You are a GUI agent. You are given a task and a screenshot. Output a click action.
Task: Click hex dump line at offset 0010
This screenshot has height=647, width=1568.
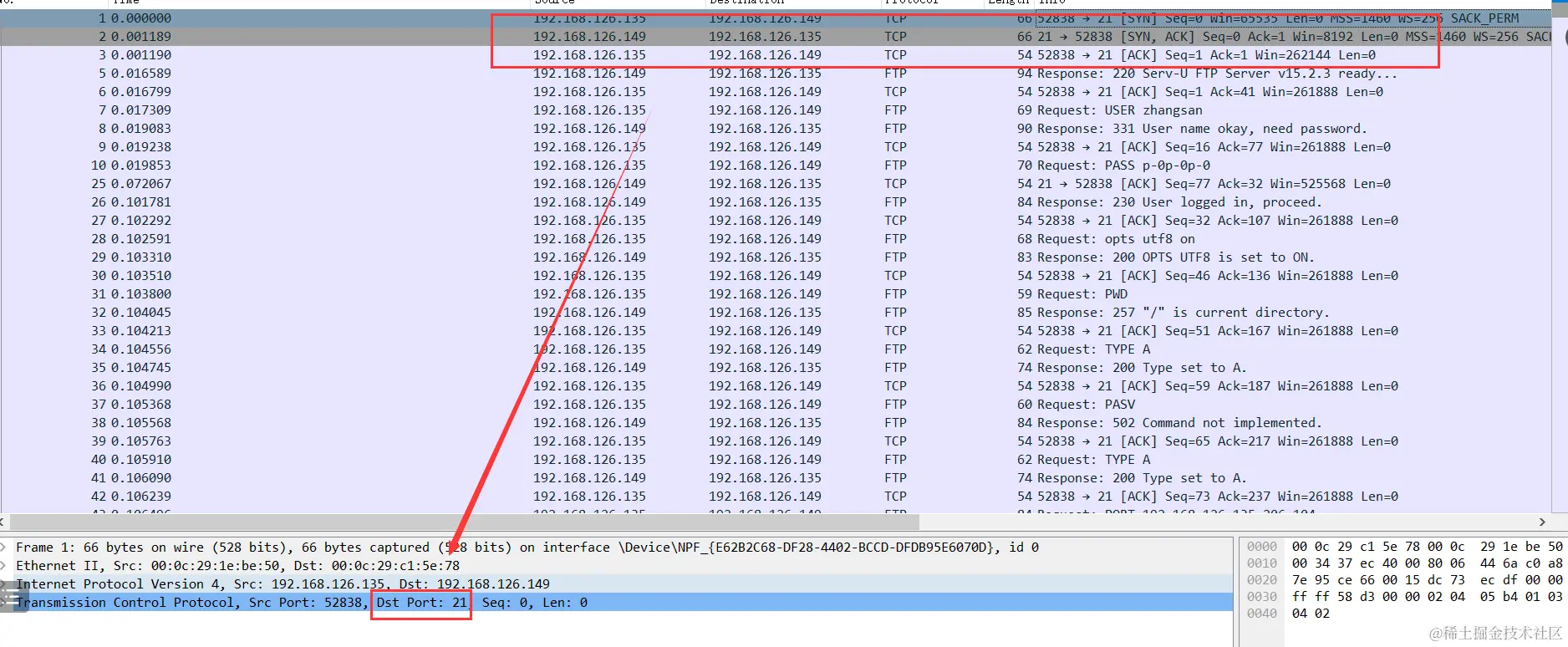tap(1404, 563)
